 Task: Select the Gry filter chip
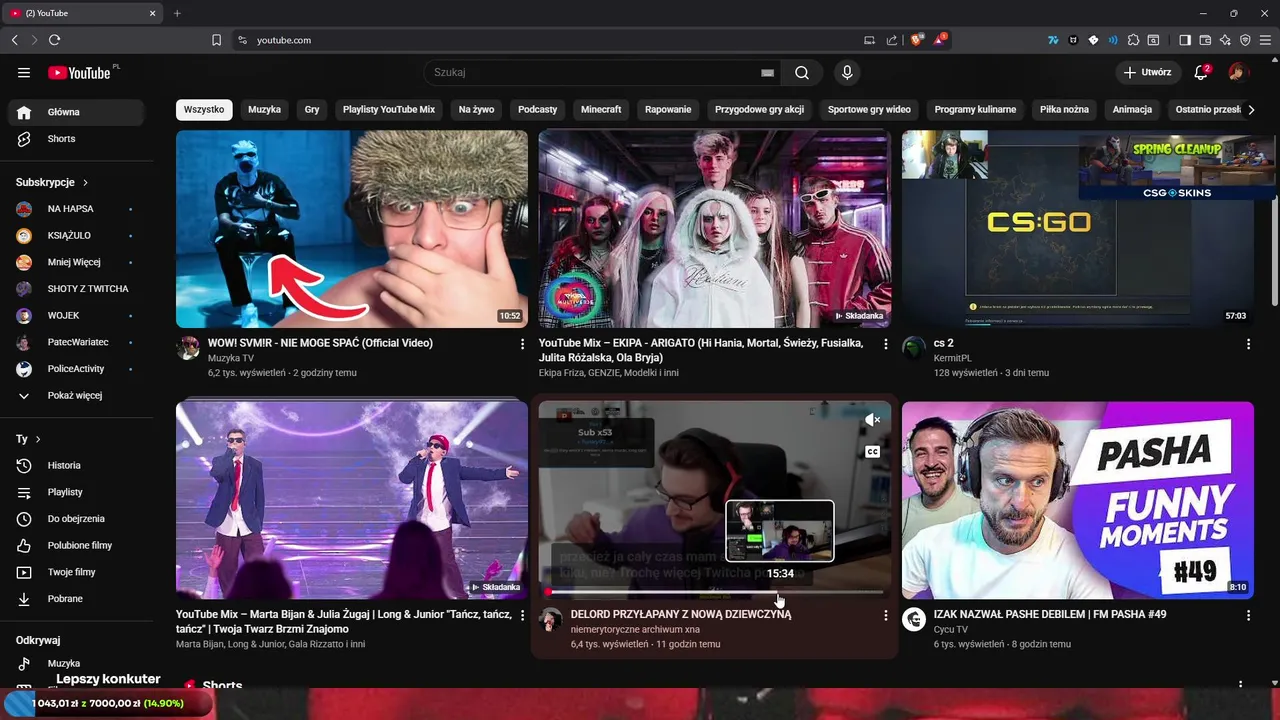pyautogui.click(x=312, y=109)
